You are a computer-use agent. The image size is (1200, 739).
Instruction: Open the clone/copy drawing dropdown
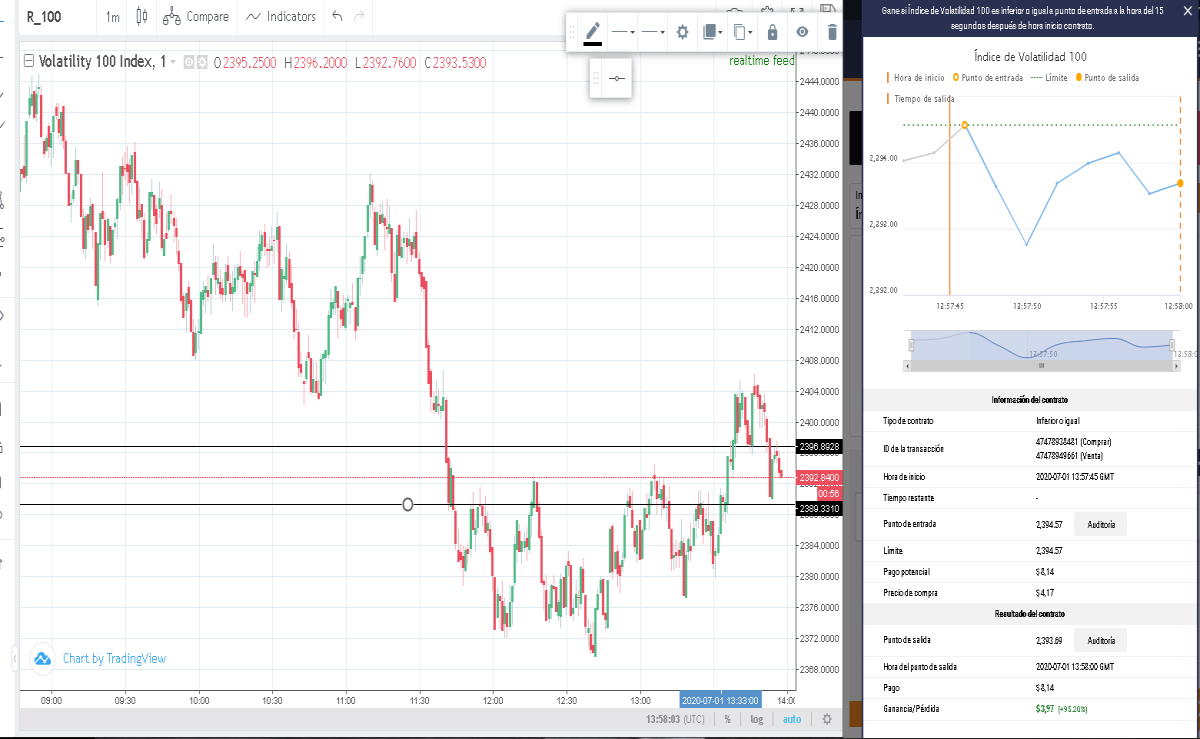[x=742, y=32]
